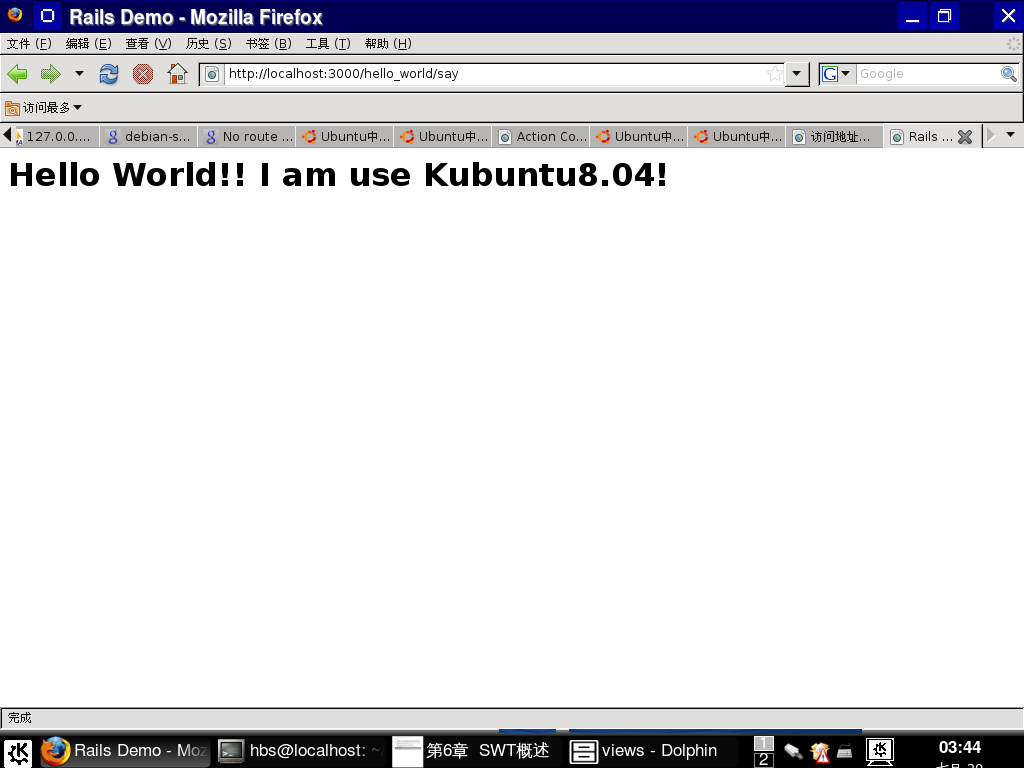
Task: Click the site identity icon in the address bar
Action: click(x=212, y=74)
